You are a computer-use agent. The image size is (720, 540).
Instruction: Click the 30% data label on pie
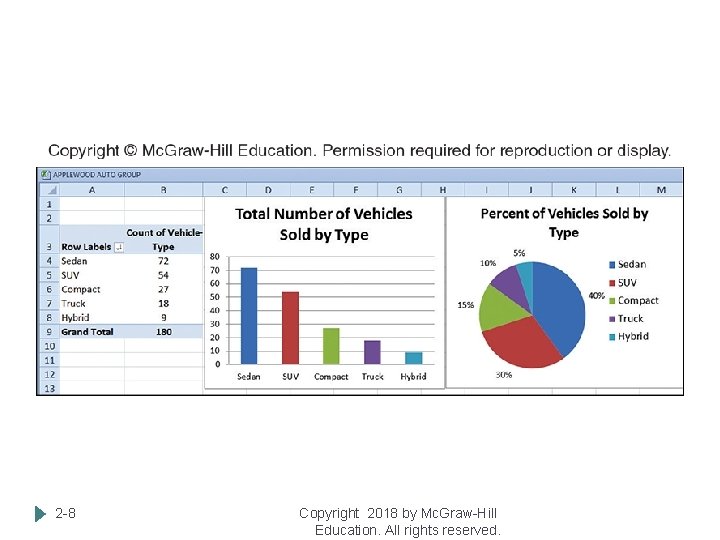click(504, 375)
